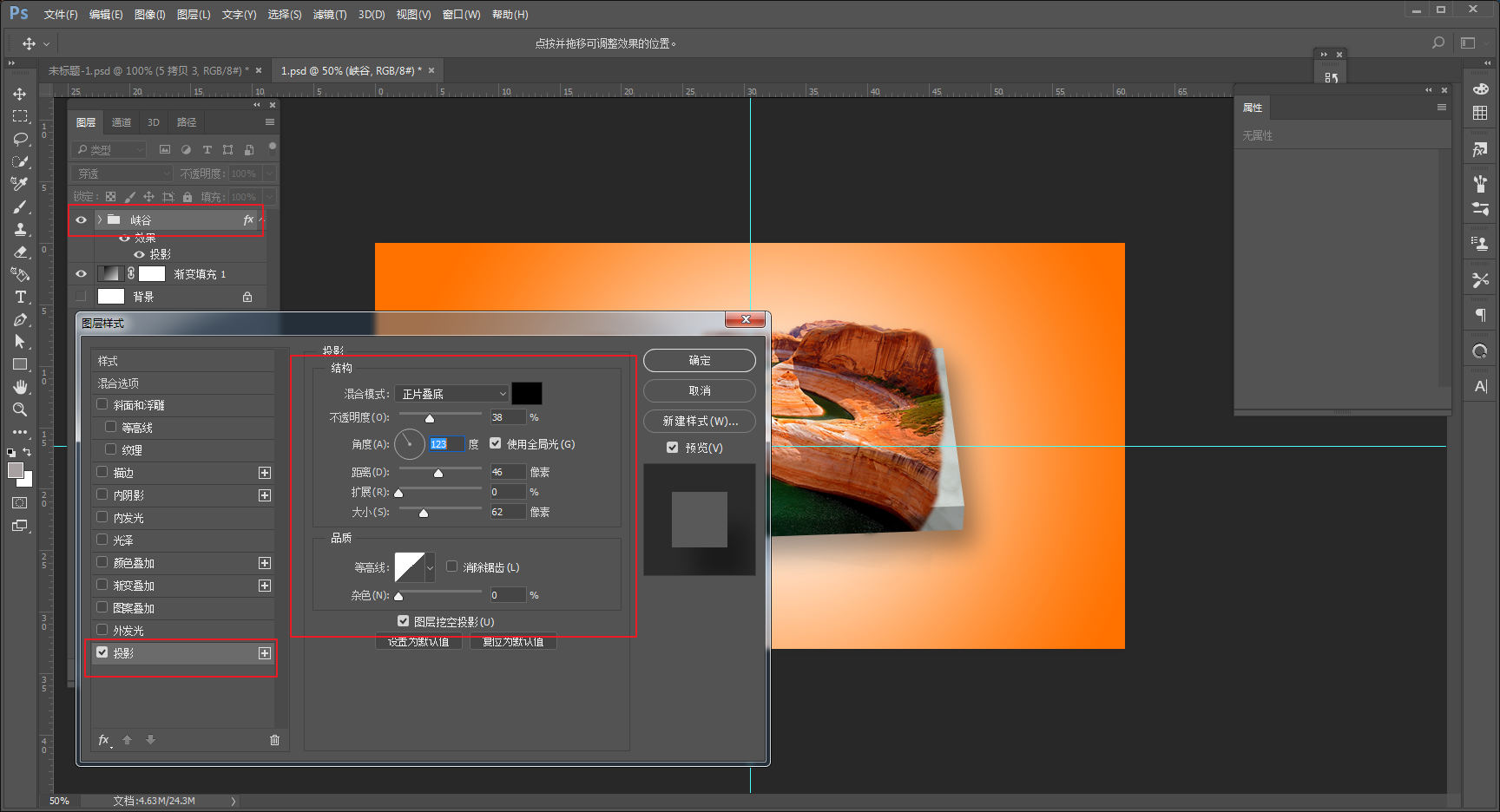Viewport: 1500px width, 812px height.
Task: Open the Layers panel menu
Action: 270,122
